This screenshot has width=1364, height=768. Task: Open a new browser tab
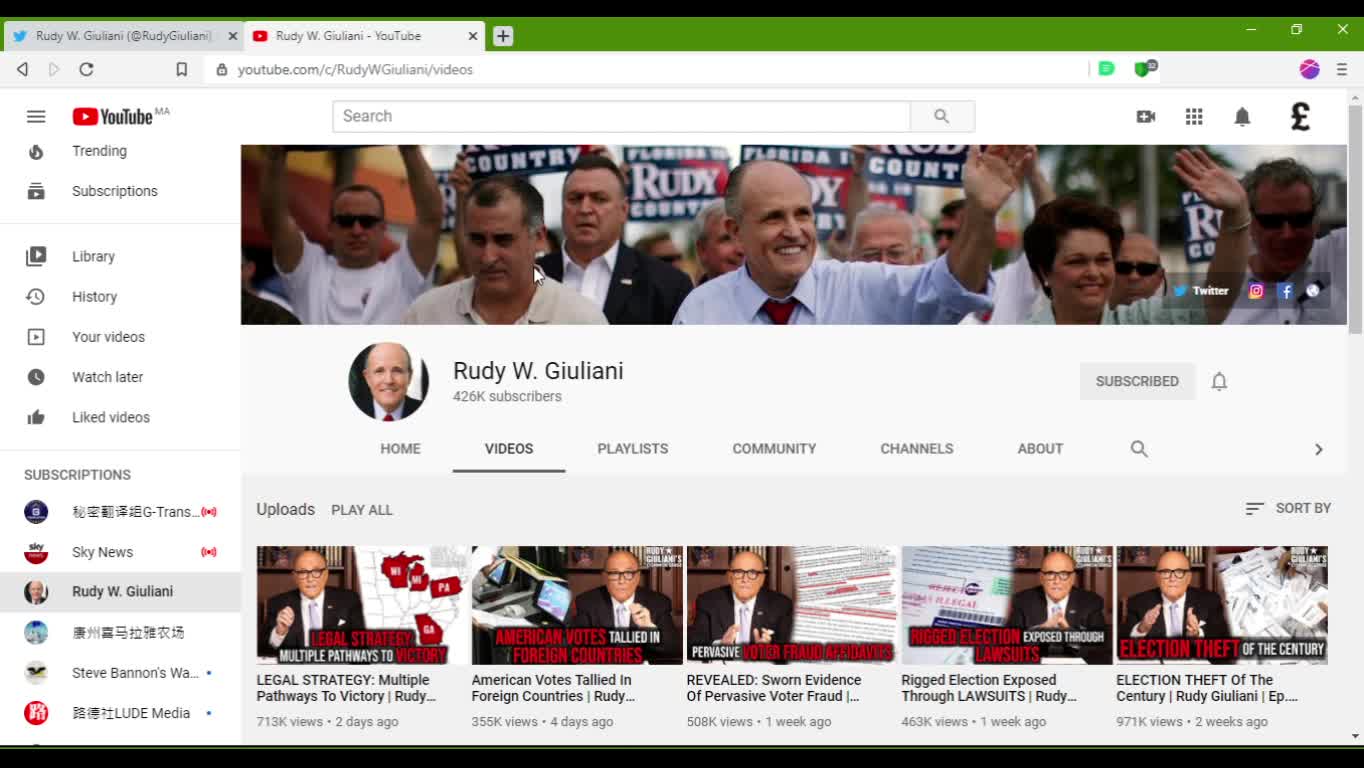point(503,36)
